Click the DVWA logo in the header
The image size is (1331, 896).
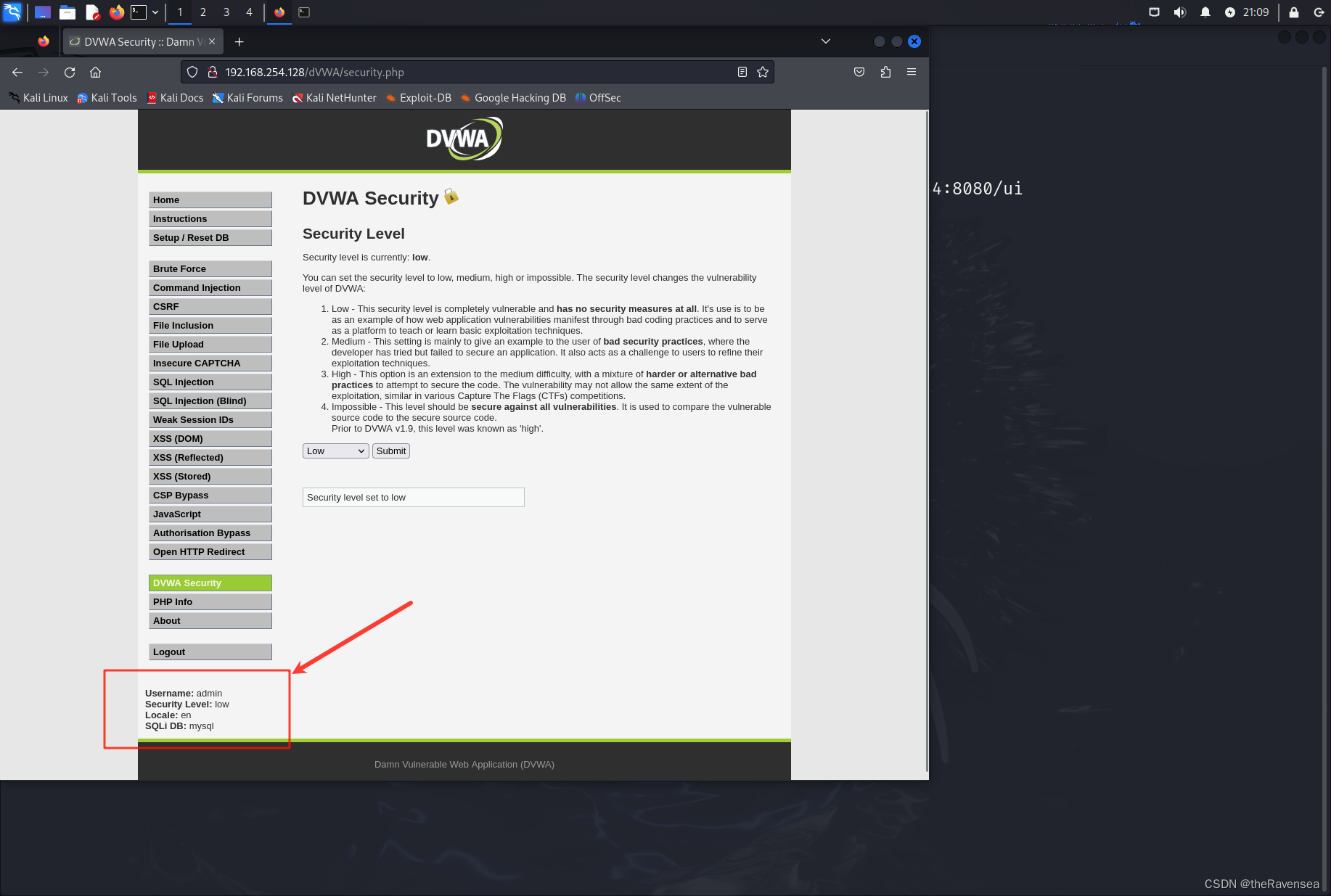tap(464, 139)
